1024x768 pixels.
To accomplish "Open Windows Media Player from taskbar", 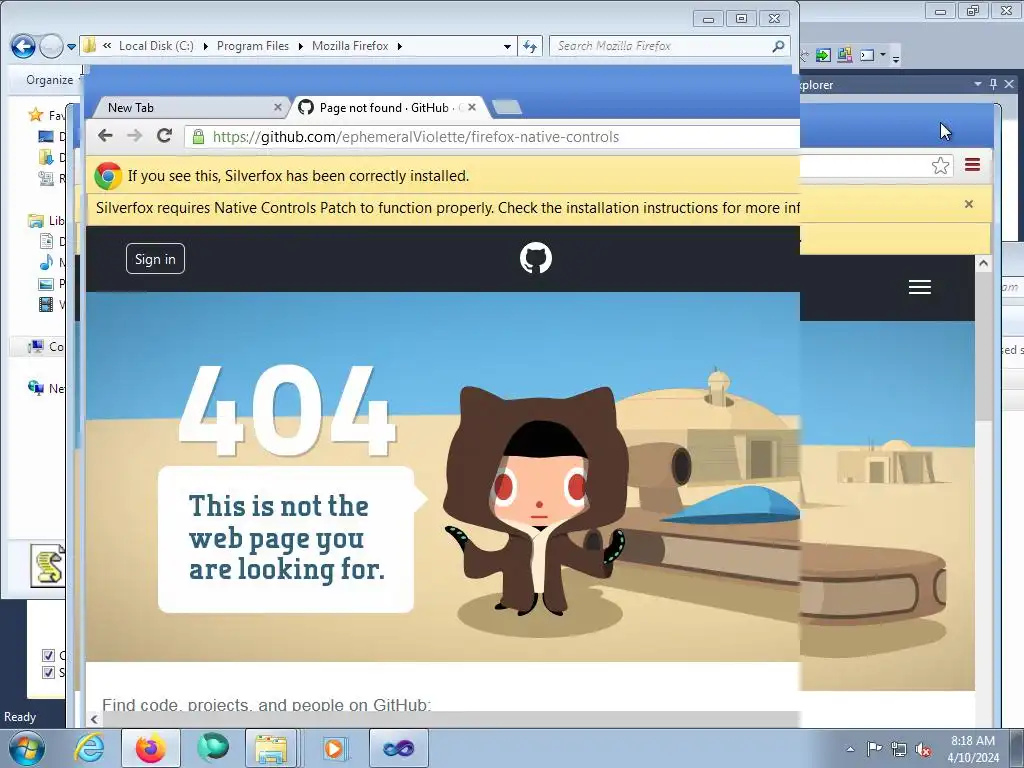I will 334,748.
